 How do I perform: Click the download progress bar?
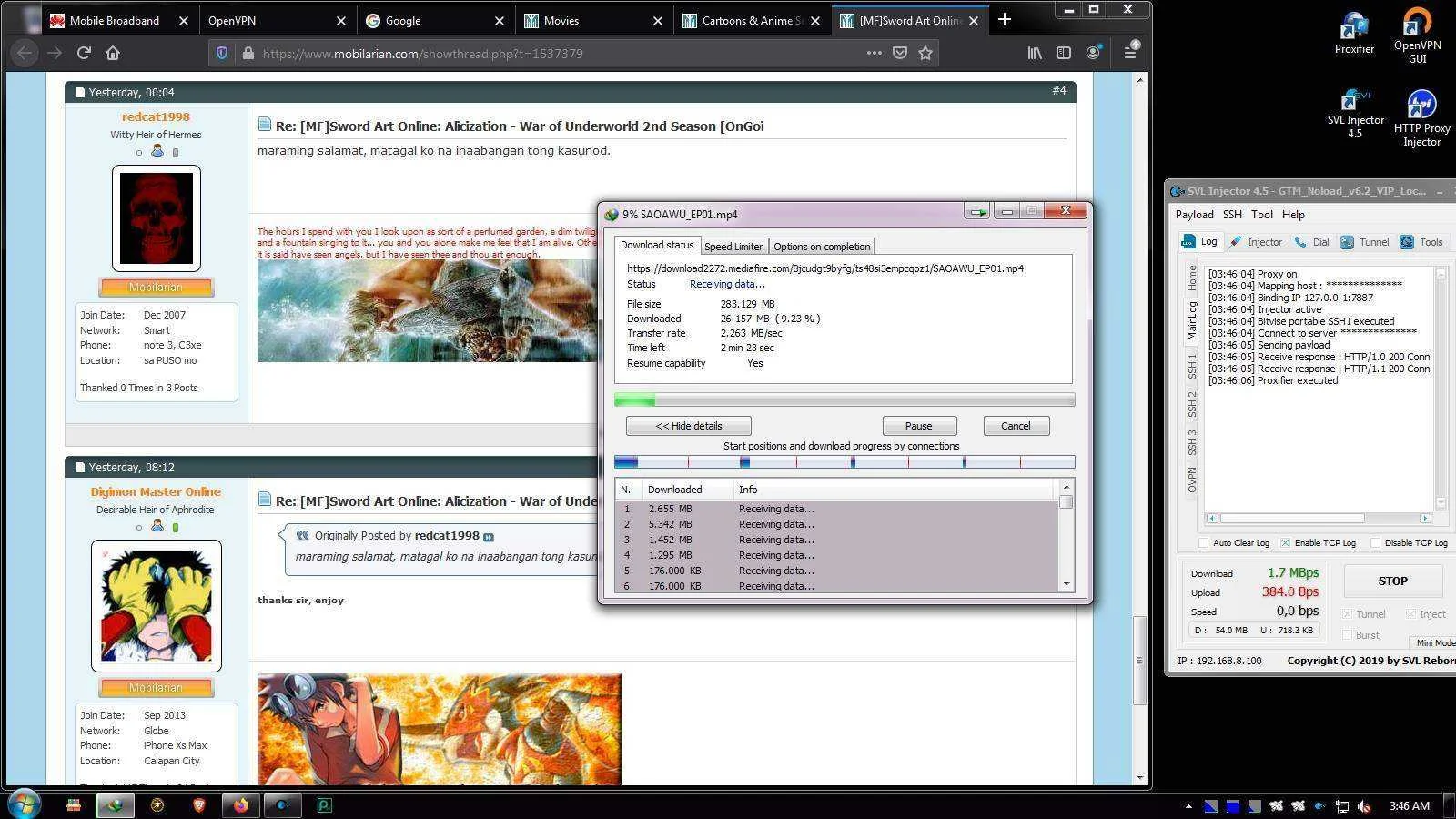pyautogui.click(x=844, y=399)
